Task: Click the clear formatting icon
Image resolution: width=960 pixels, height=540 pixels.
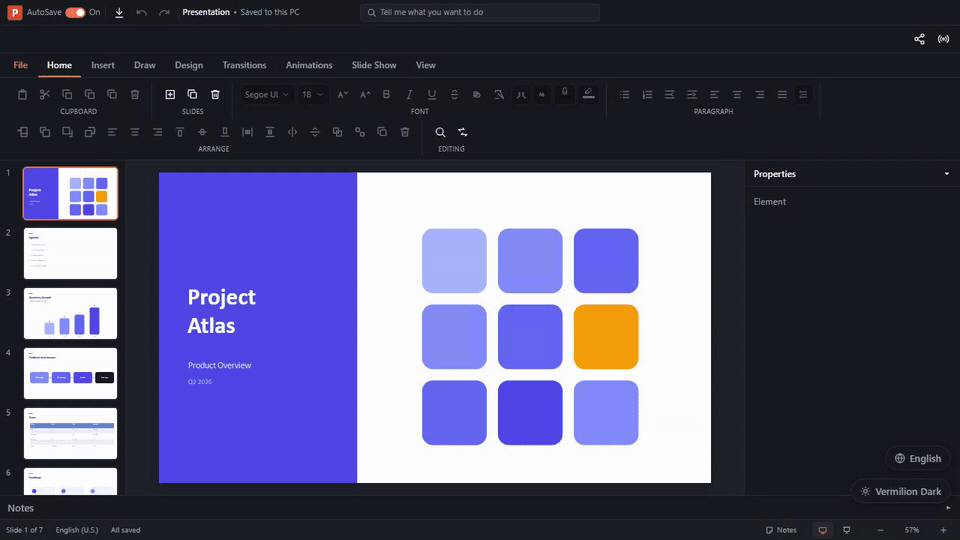Action: coord(499,94)
